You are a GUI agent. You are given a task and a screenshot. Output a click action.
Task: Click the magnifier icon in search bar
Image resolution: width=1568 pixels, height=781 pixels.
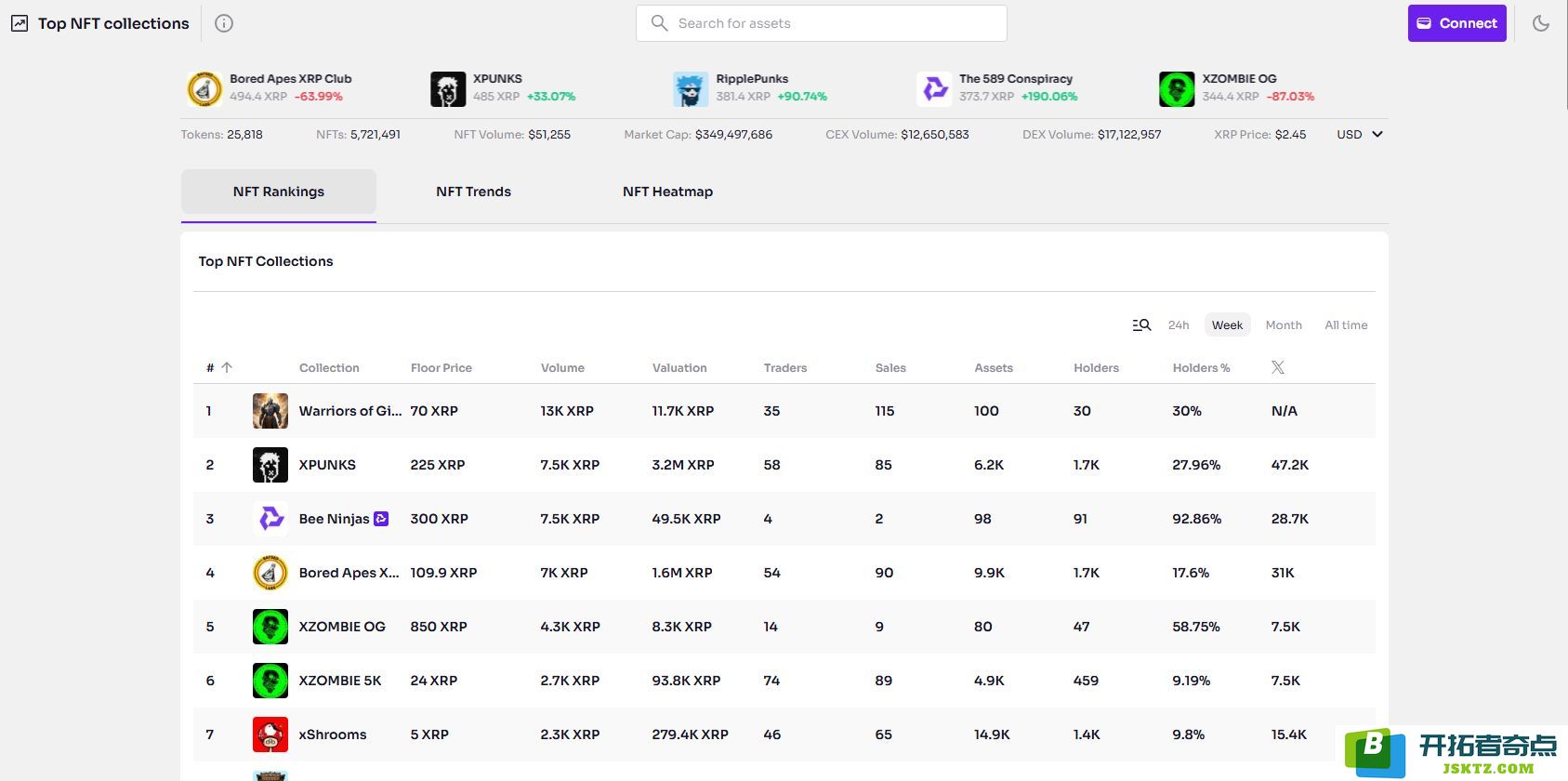point(659,23)
